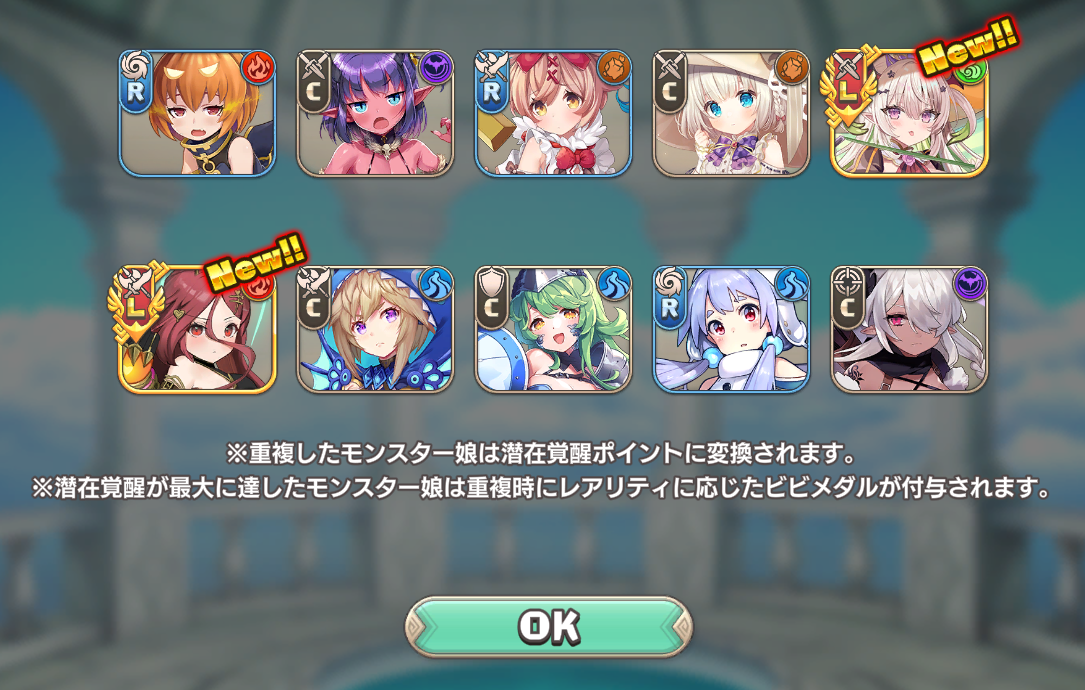Select the green-haired shield girl card
The height and width of the screenshot is (690, 1085).
[x=553, y=329]
